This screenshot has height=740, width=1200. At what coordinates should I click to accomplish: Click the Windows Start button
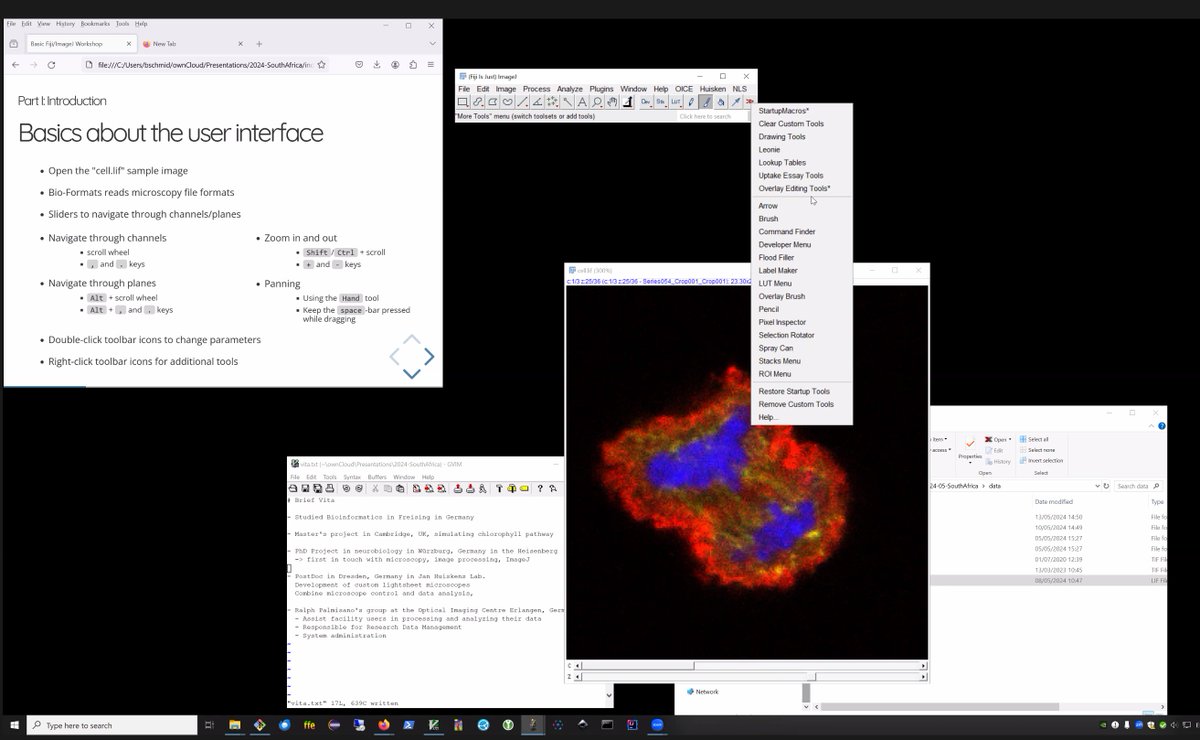coord(14,725)
